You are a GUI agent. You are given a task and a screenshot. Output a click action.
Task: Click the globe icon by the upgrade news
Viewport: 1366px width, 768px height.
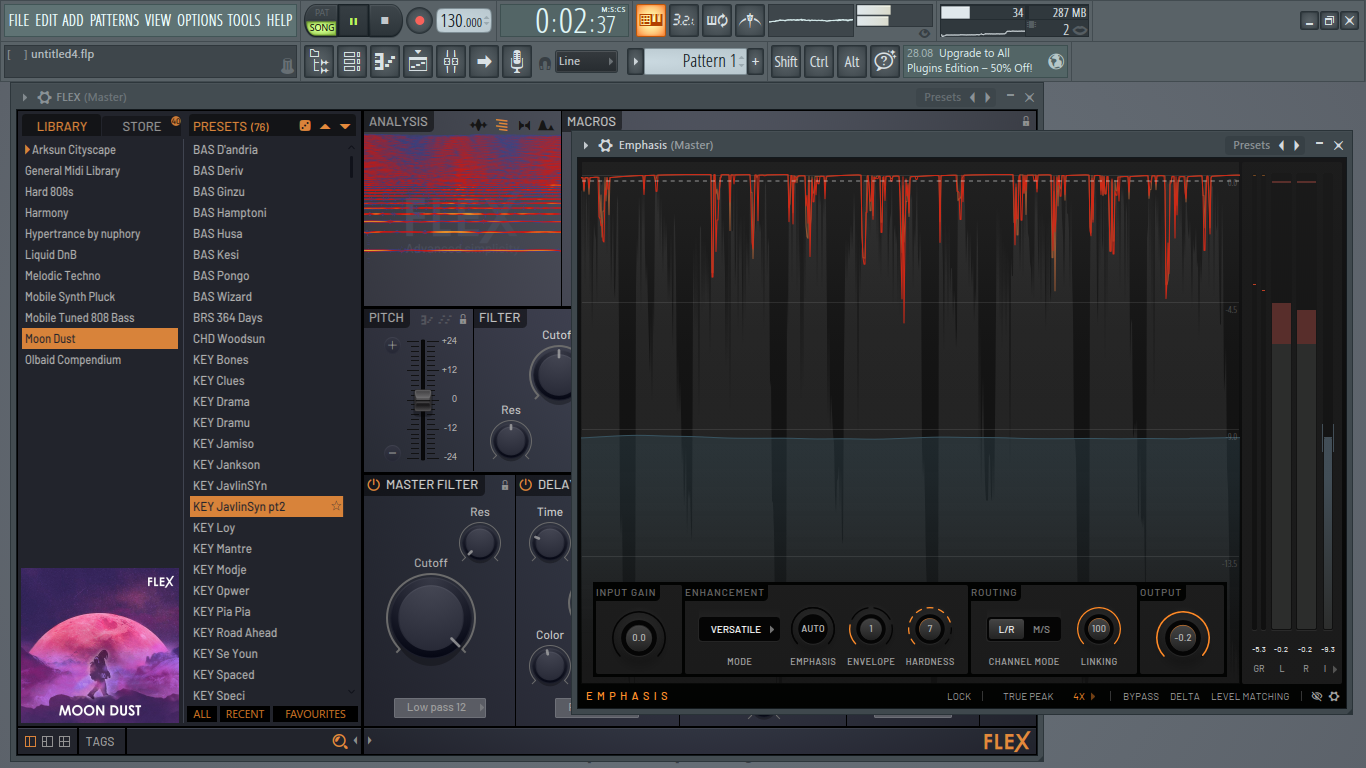[1056, 61]
